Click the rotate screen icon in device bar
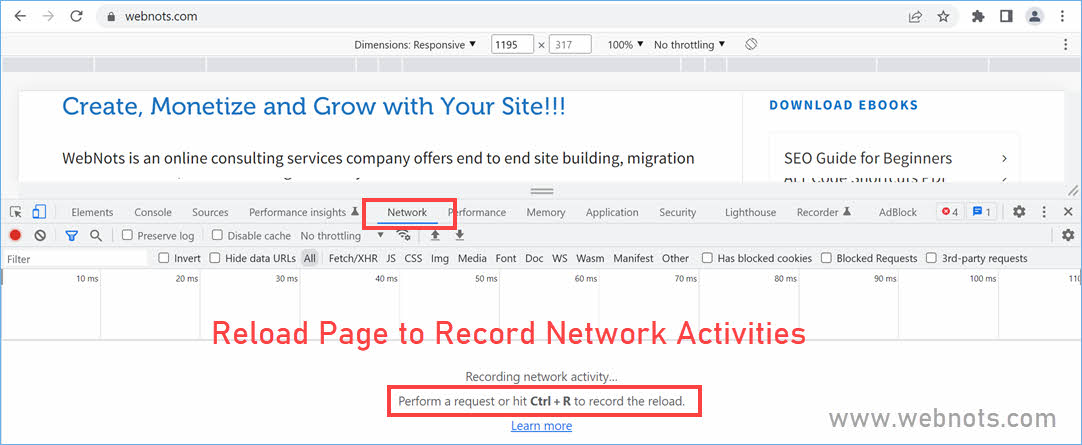Image resolution: width=1082 pixels, height=445 pixels. coord(751,45)
